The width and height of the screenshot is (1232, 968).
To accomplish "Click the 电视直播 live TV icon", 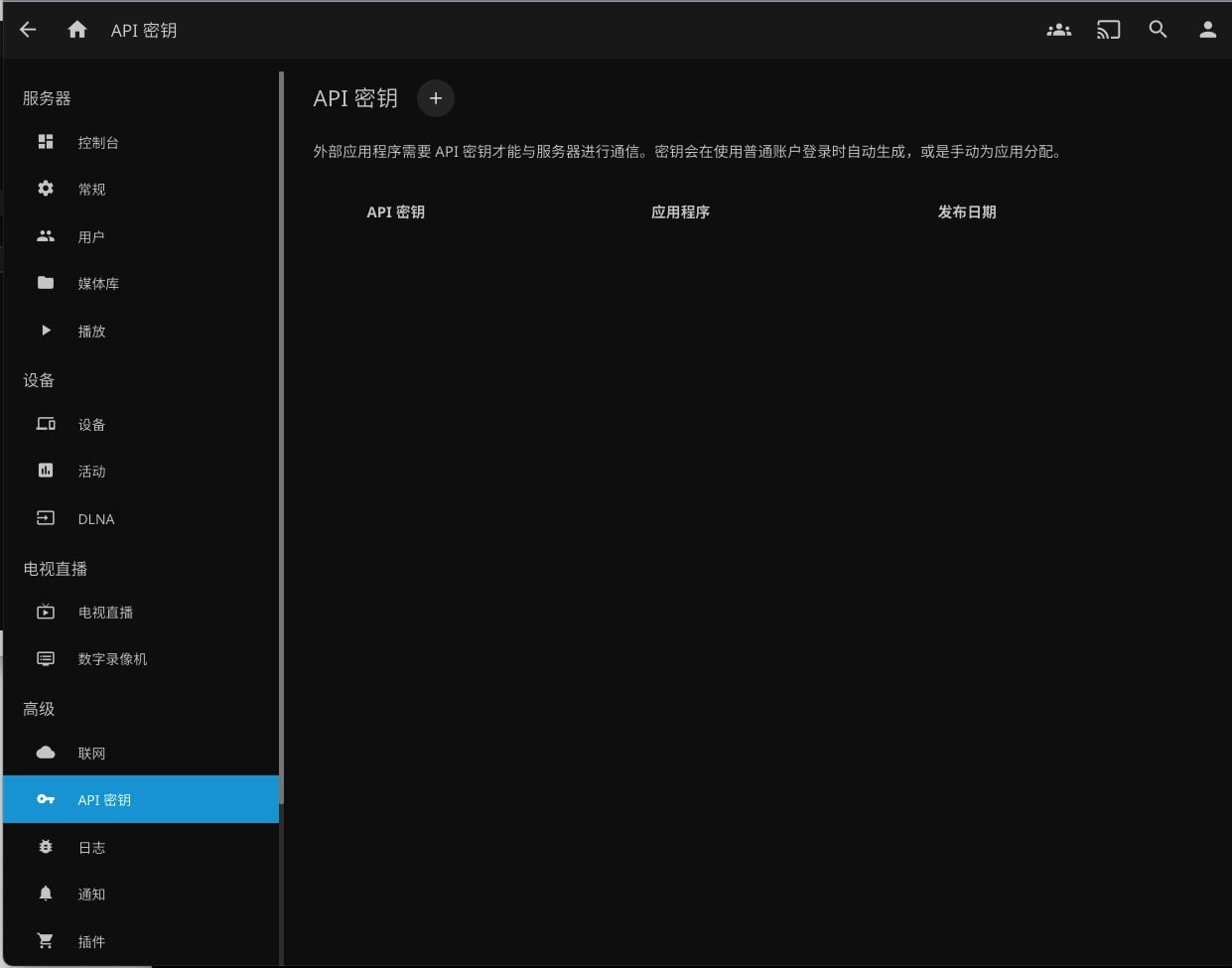I will [46, 612].
